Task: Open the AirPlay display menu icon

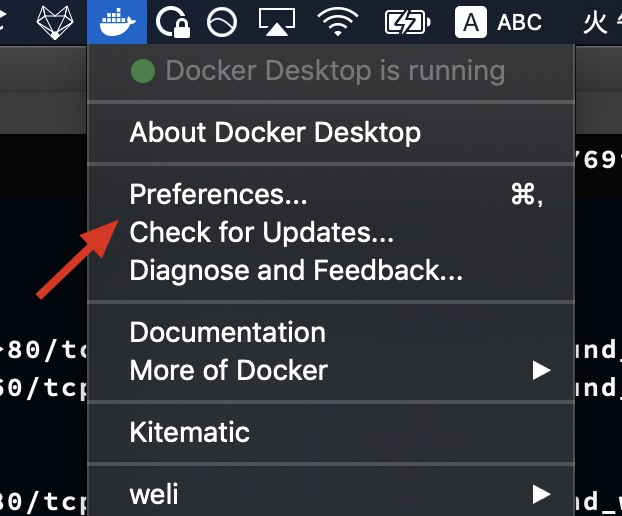Action: (x=276, y=22)
